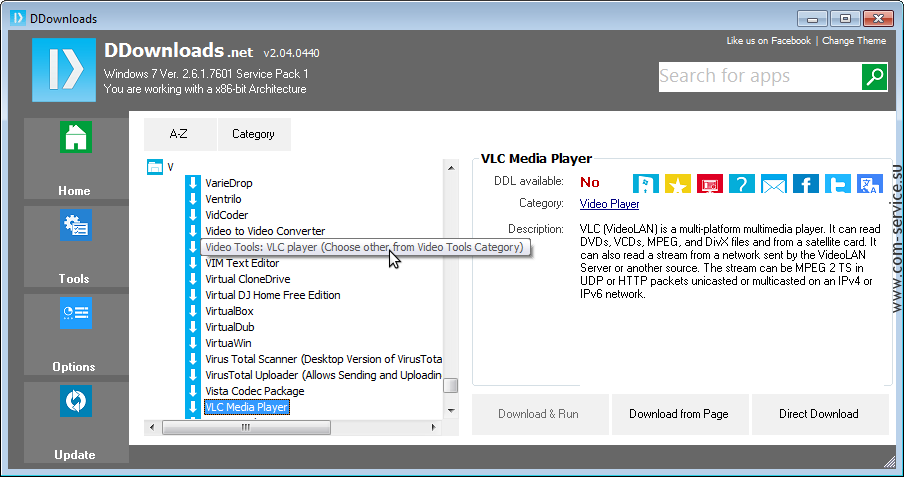Select VIM Text Editor entry
The height and width of the screenshot is (477, 904).
click(242, 263)
